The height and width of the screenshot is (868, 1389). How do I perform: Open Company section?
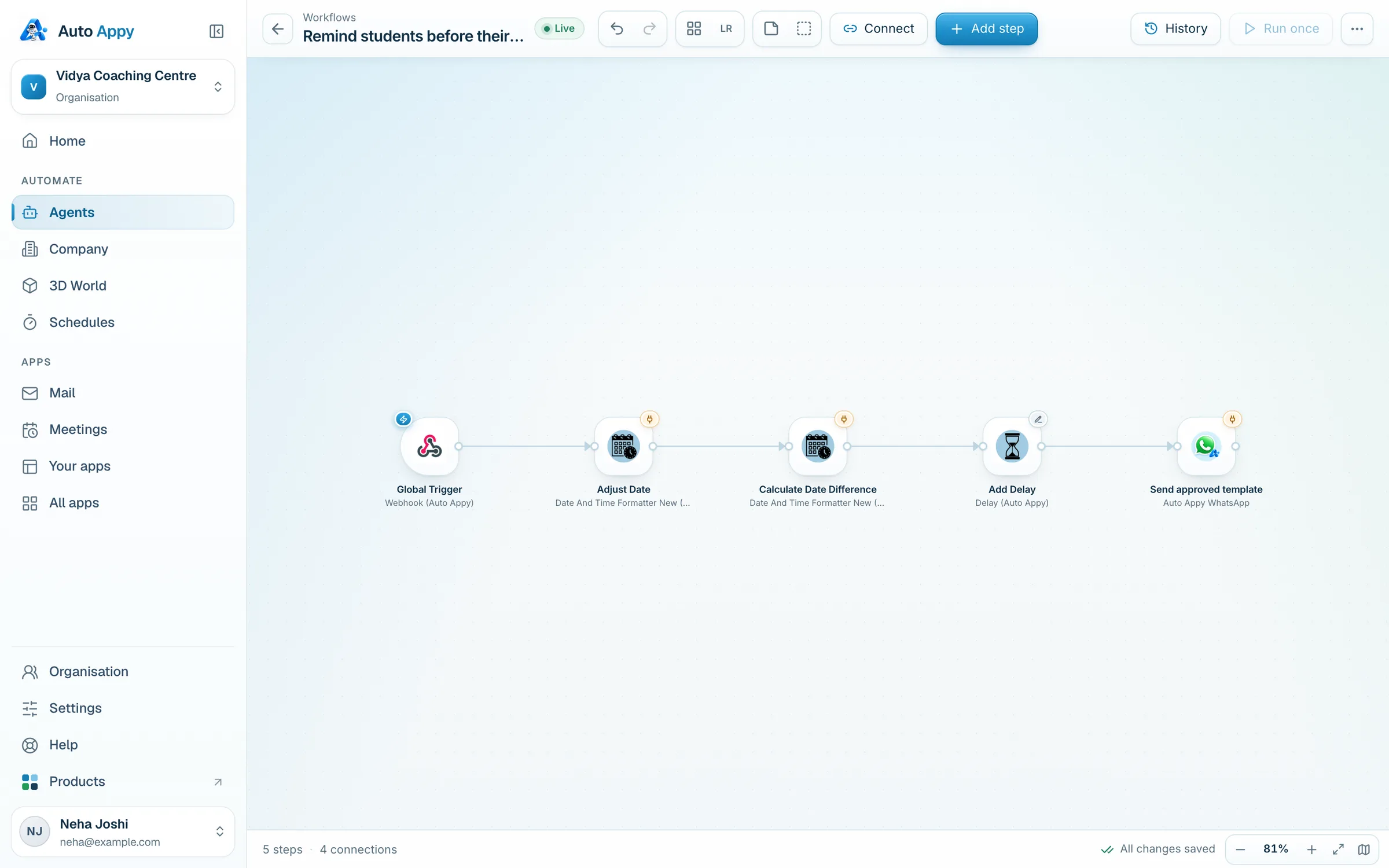pyautogui.click(x=123, y=249)
